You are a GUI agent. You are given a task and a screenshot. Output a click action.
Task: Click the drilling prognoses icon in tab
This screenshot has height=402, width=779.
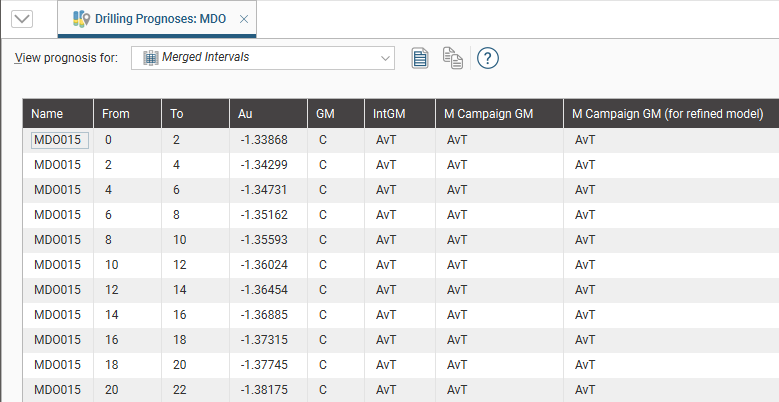(81, 18)
